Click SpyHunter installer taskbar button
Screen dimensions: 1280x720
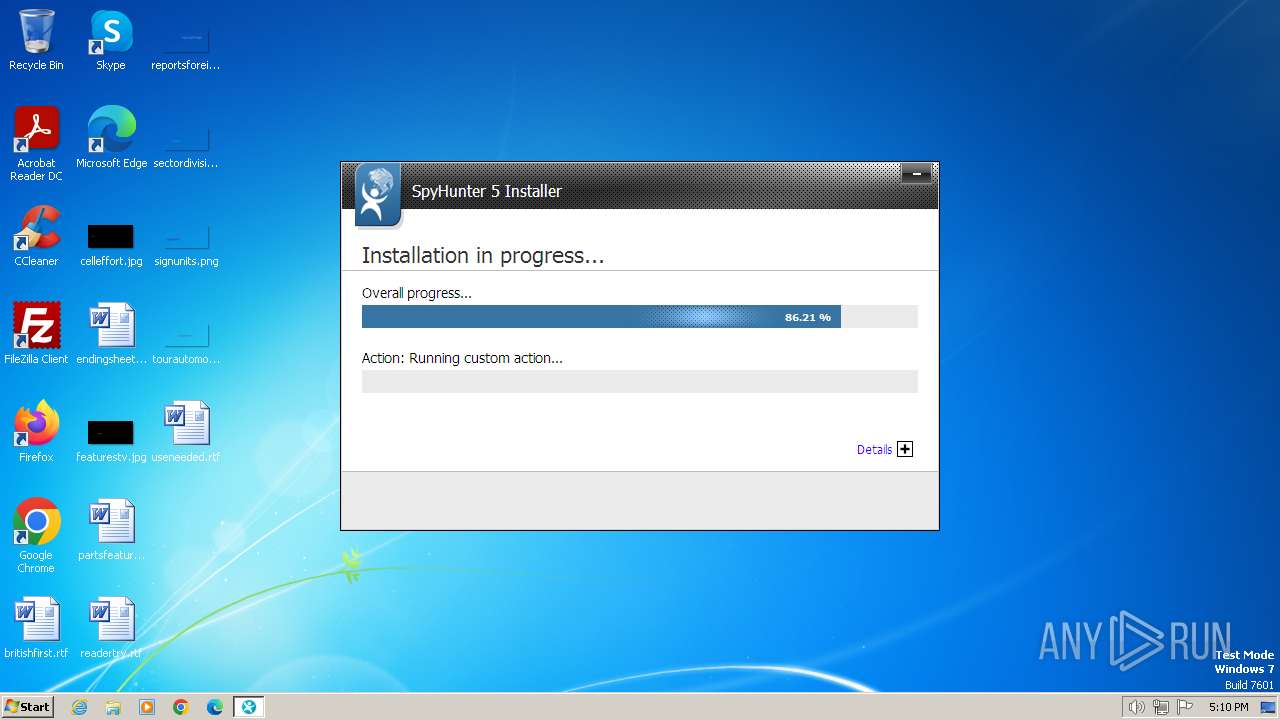248,707
